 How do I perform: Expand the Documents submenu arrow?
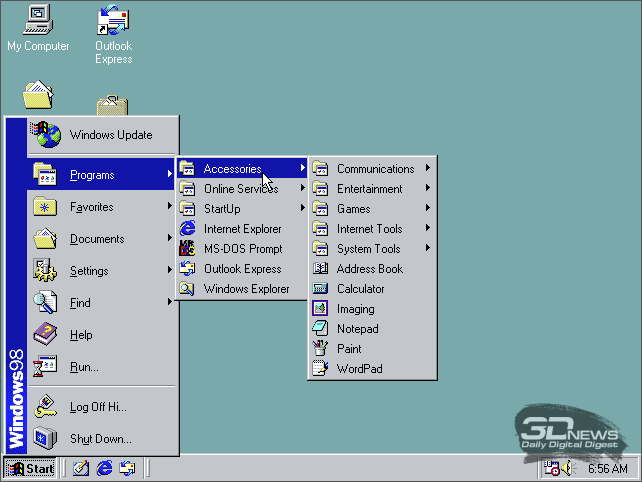(x=170, y=238)
